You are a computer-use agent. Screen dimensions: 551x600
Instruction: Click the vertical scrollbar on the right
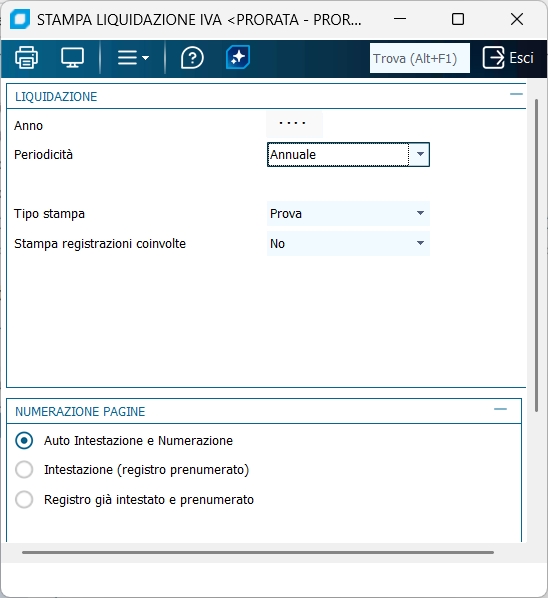click(536, 255)
